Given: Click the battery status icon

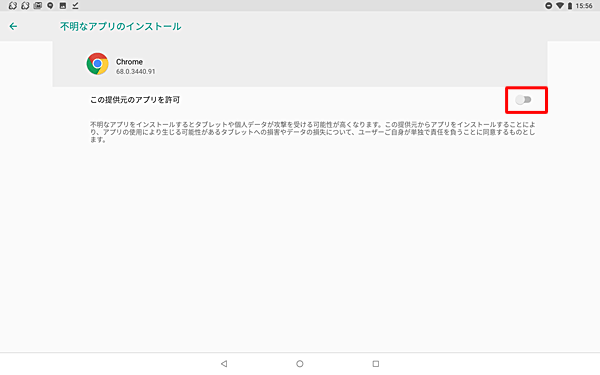Looking at the screenshot, I should tap(570, 6).
